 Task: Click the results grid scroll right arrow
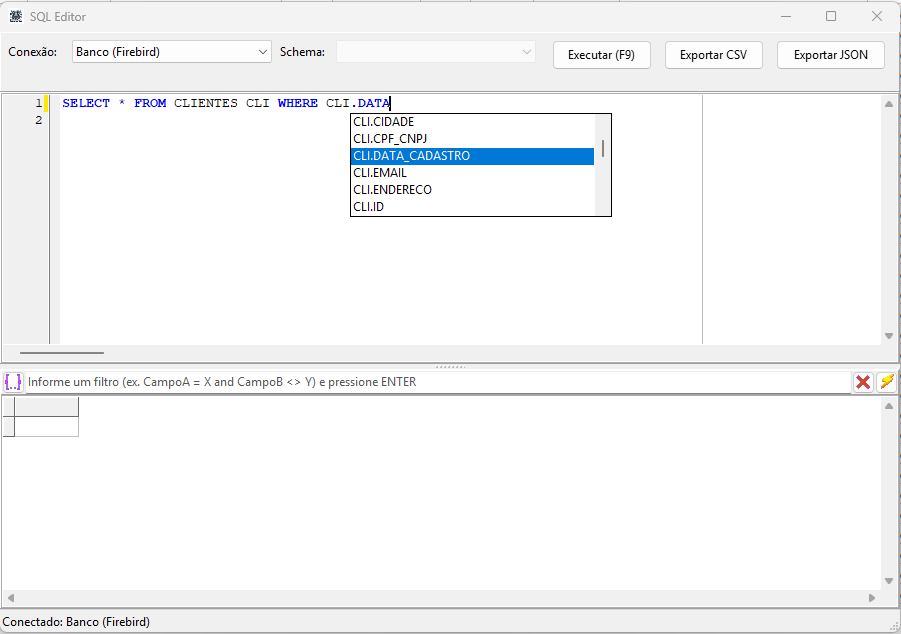pos(872,598)
